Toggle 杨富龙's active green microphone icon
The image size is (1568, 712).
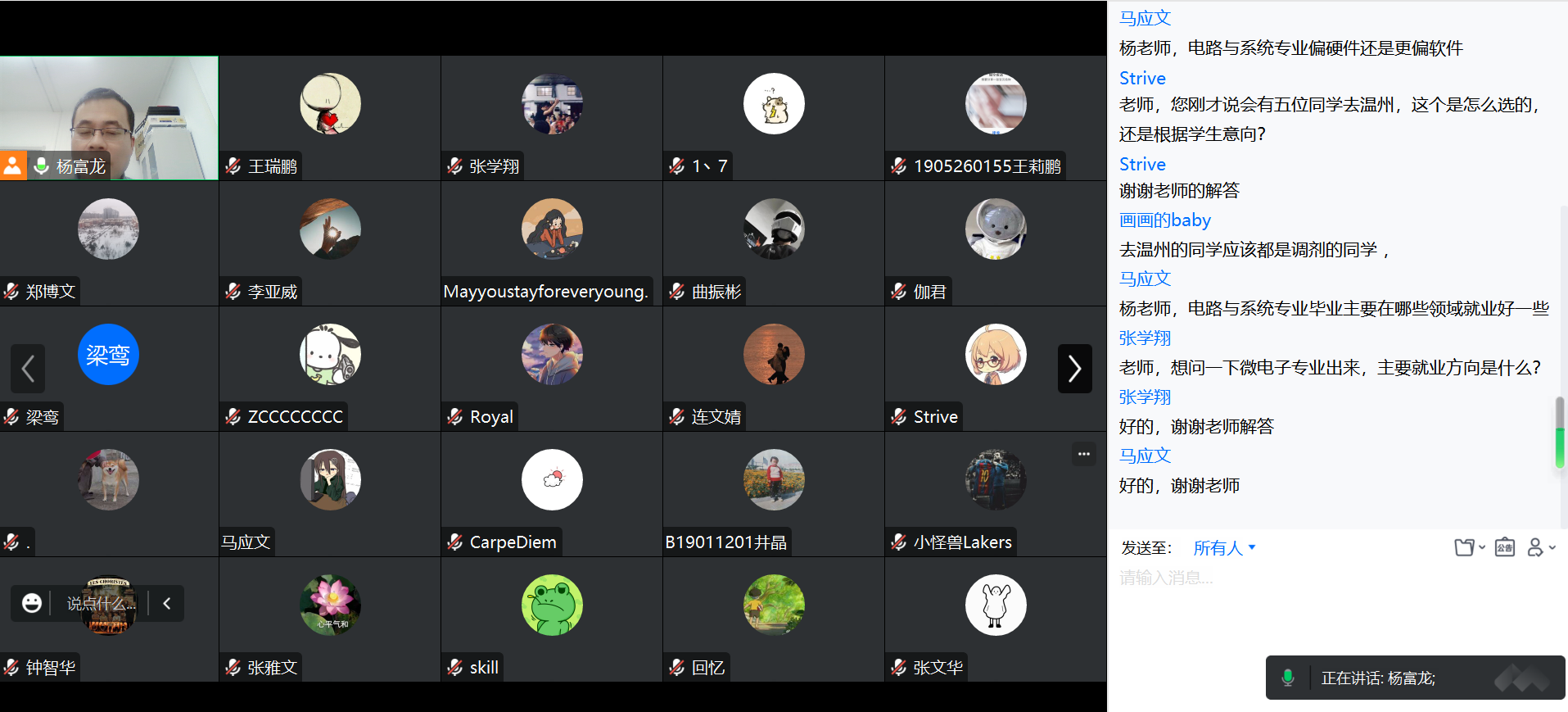(41, 166)
